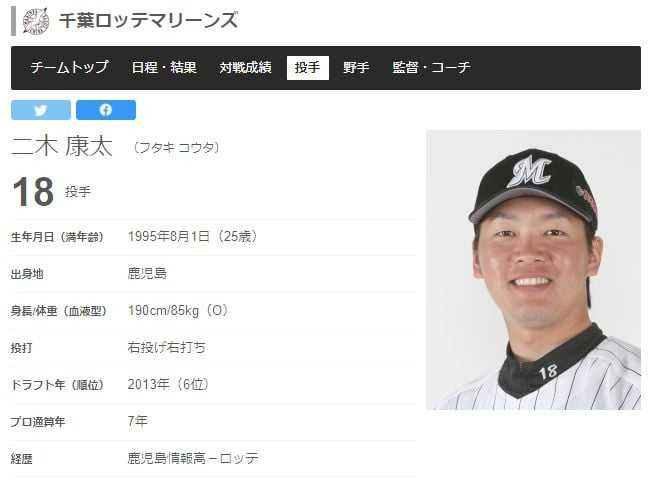
Task: Click the player name 二木 康太
Action: click(62, 147)
